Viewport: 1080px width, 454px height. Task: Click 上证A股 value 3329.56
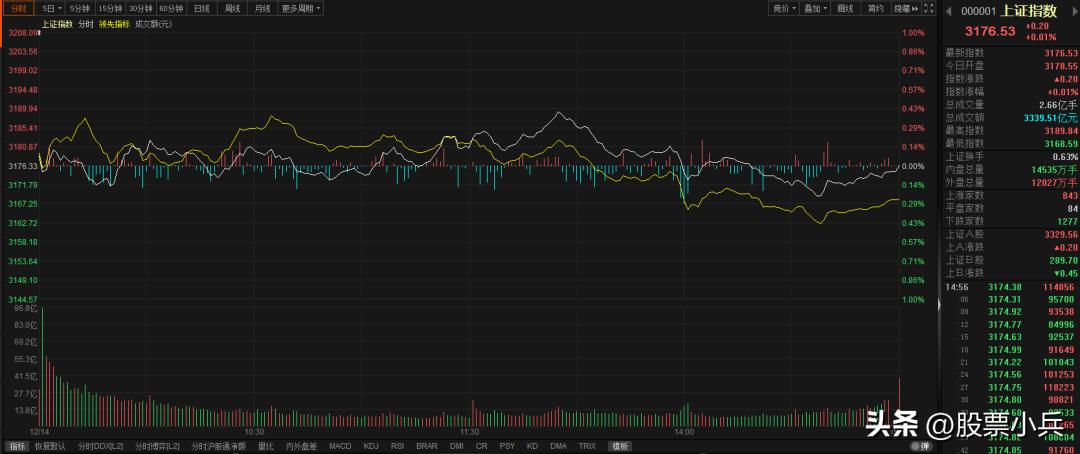[1061, 234]
